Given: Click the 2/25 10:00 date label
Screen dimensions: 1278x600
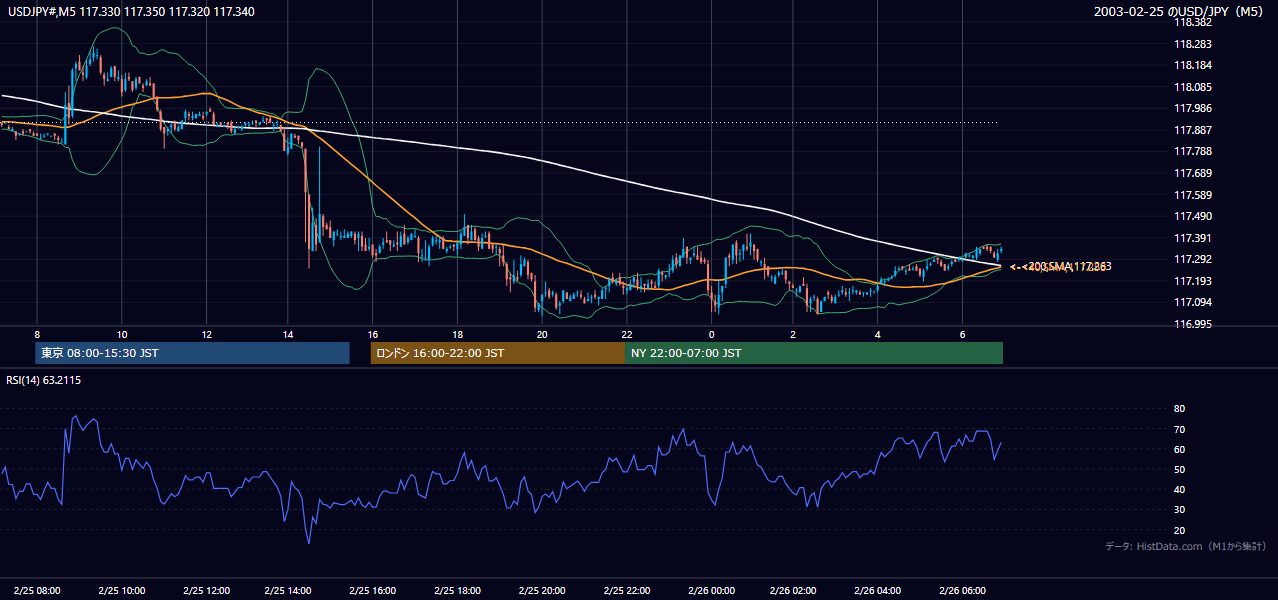Looking at the screenshot, I should (x=121, y=590).
